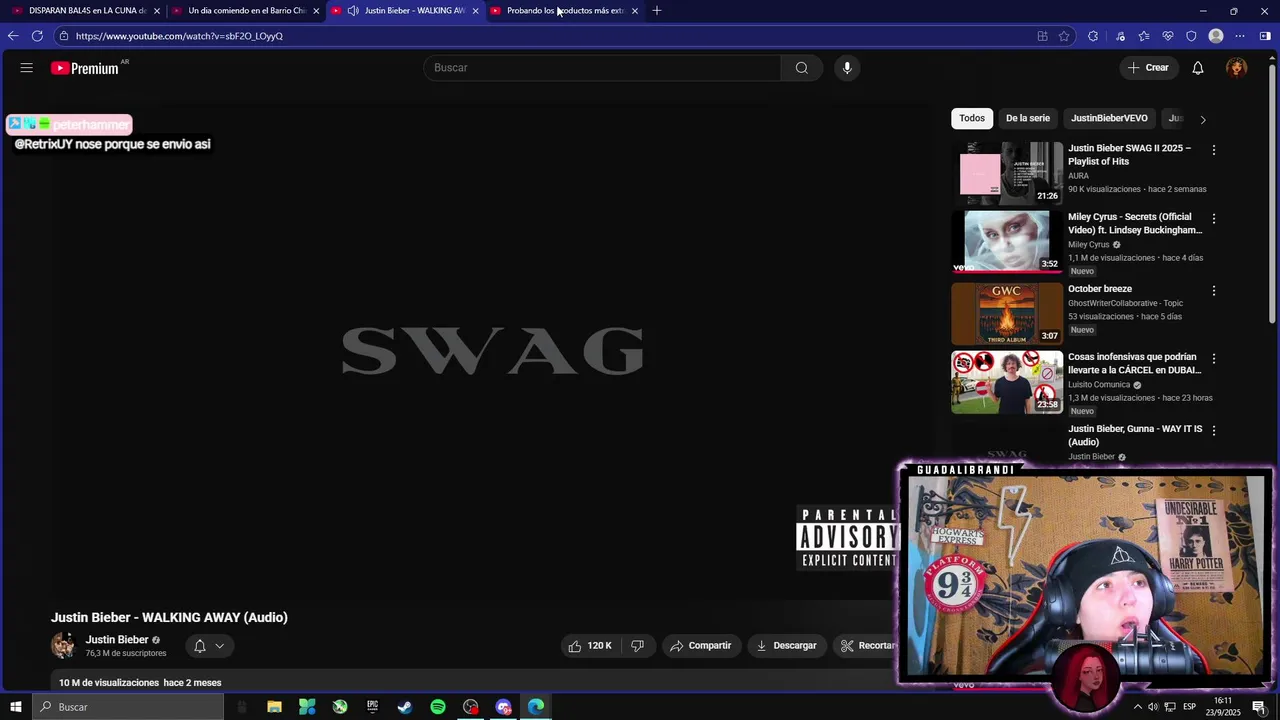1280x720 pixels.
Task: Click the search magnifier button
Action: pyautogui.click(x=802, y=68)
